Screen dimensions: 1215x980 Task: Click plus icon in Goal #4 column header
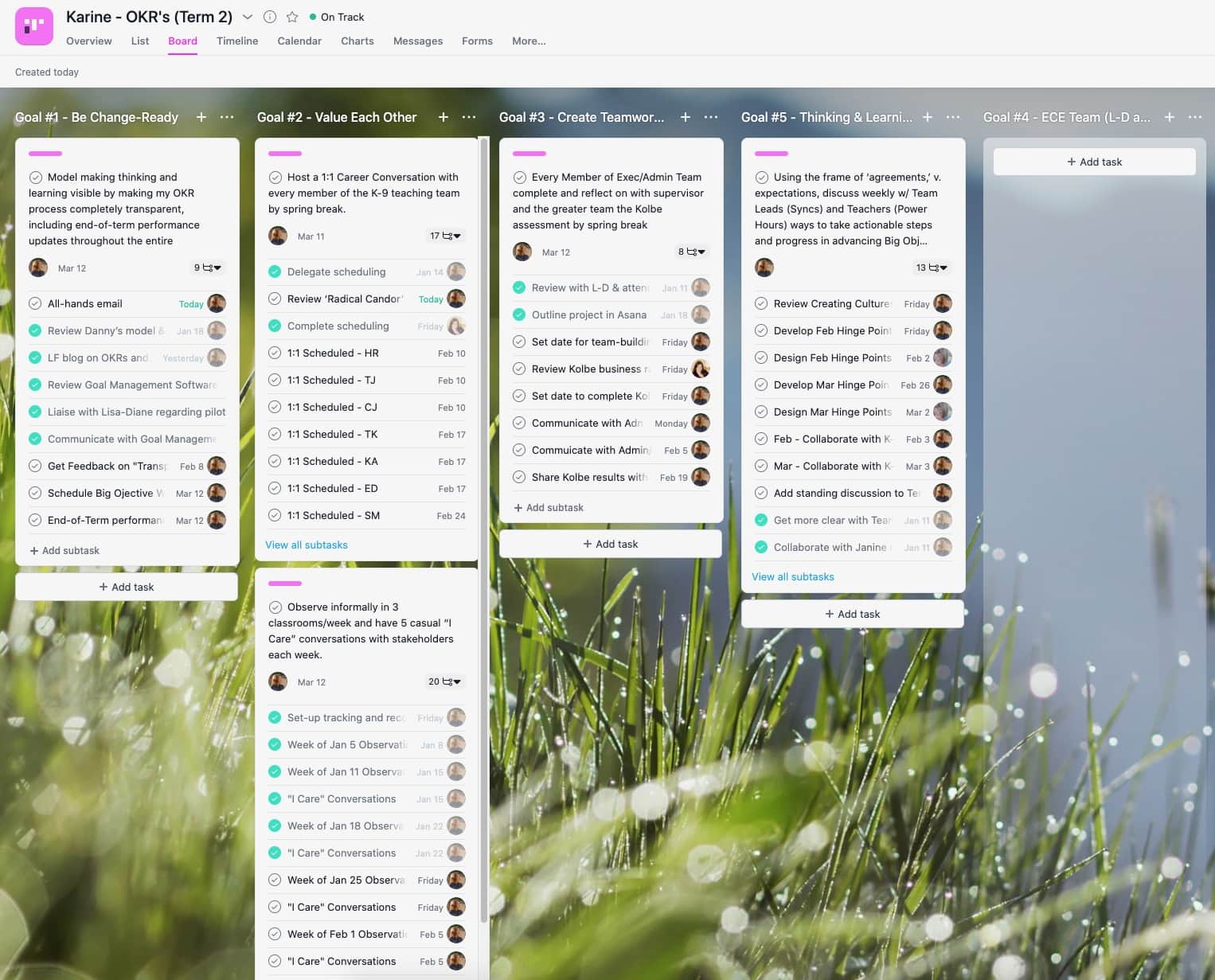pyautogui.click(x=1169, y=117)
